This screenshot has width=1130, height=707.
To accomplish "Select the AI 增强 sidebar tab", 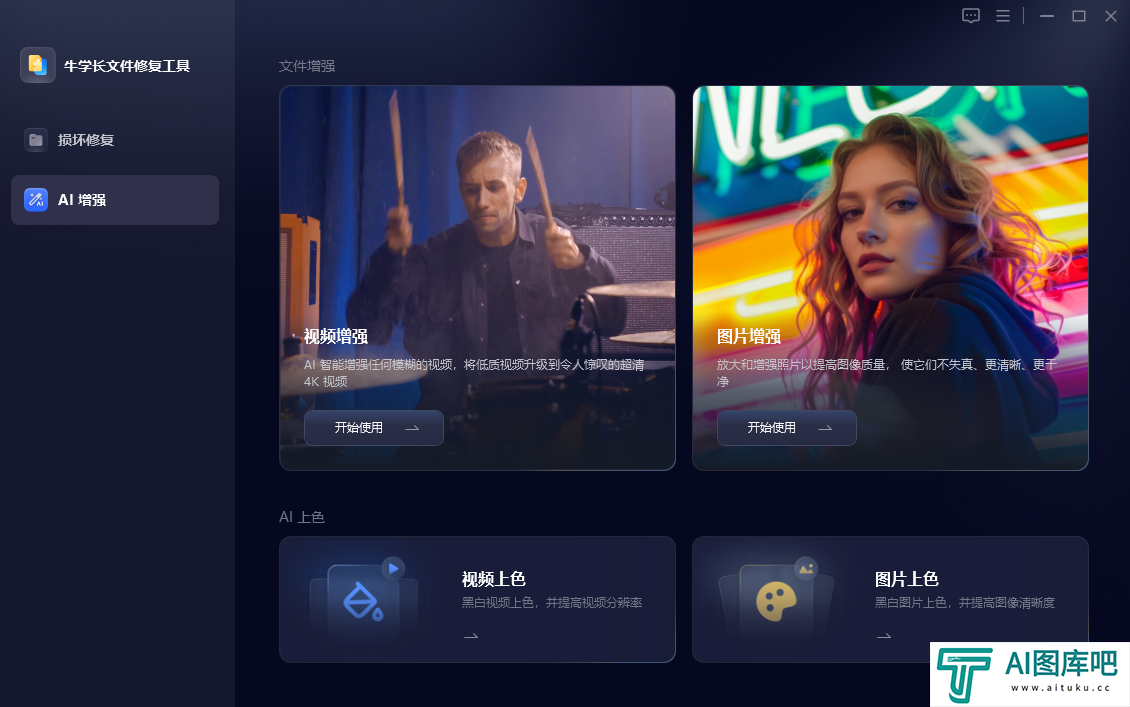I will (115, 200).
